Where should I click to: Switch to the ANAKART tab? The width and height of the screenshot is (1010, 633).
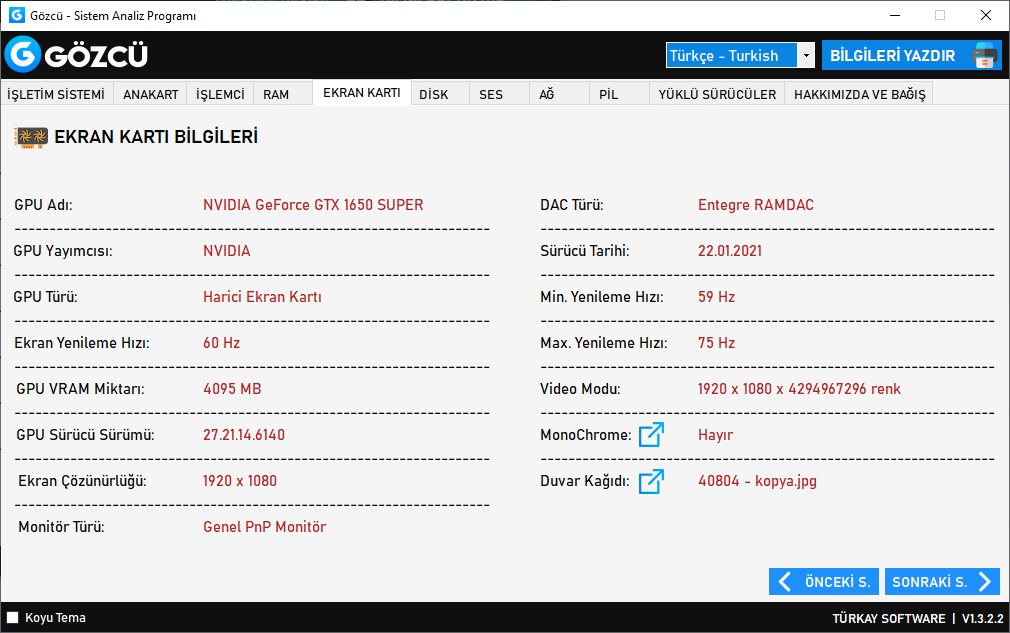(151, 94)
